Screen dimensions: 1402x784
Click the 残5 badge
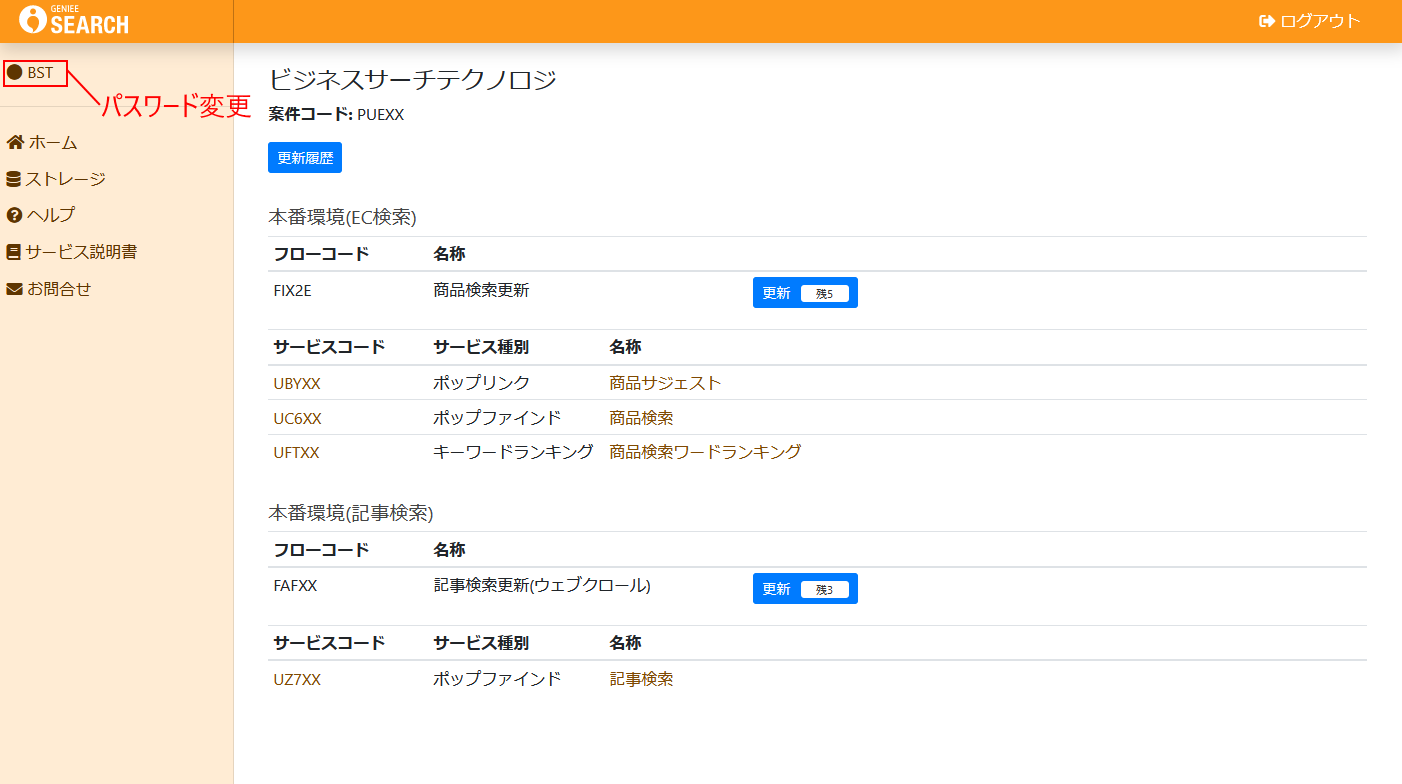(825, 294)
